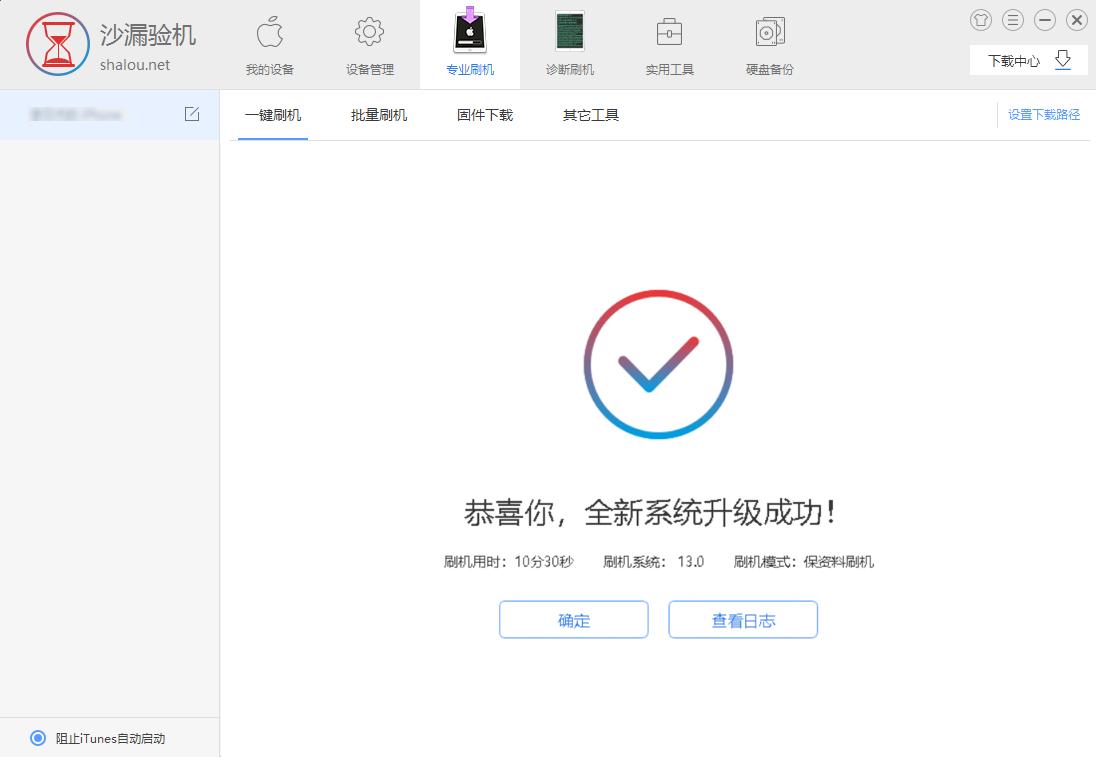1096x757 pixels.
Task: Open the hamburger main menu icon
Action: pos(1013,20)
